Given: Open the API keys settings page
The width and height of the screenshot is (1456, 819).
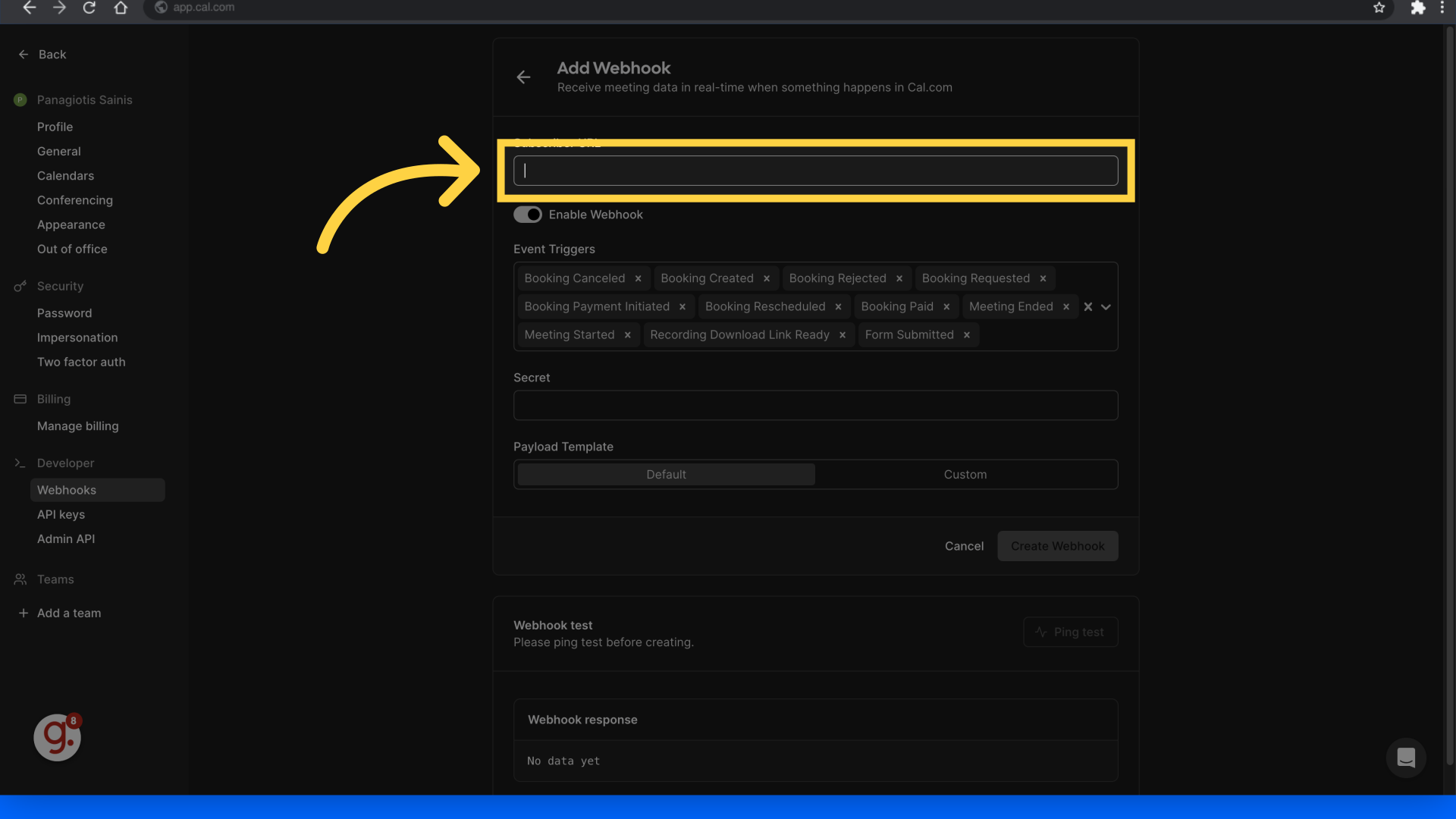Looking at the screenshot, I should click(61, 514).
